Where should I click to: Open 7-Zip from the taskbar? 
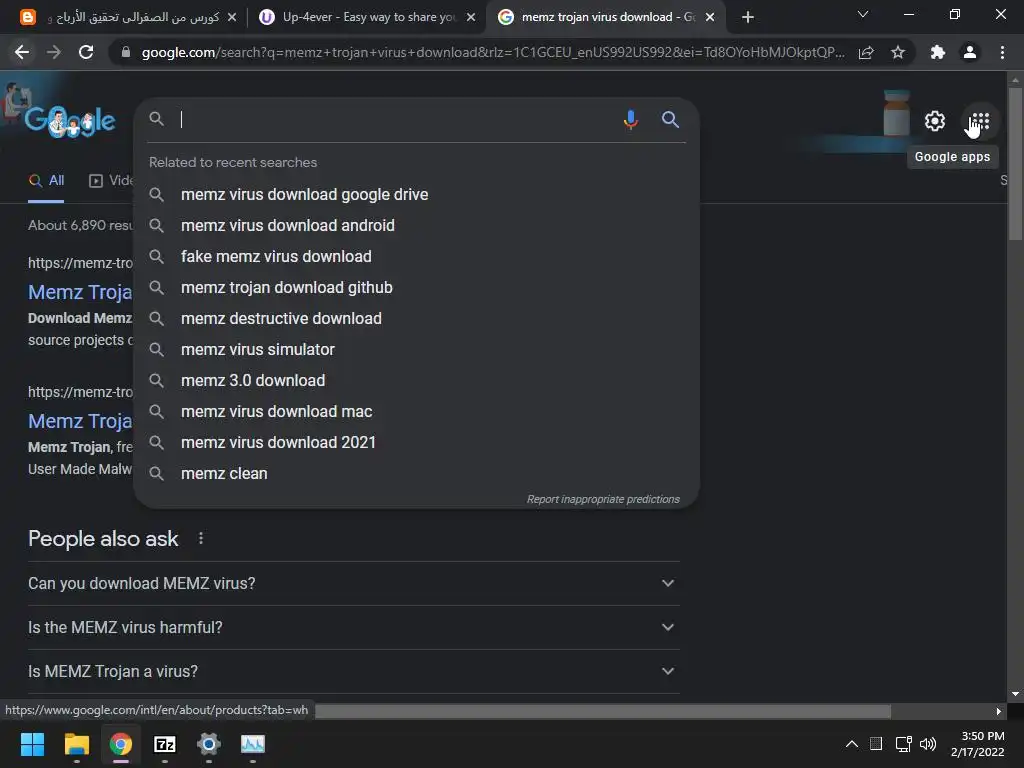165,744
